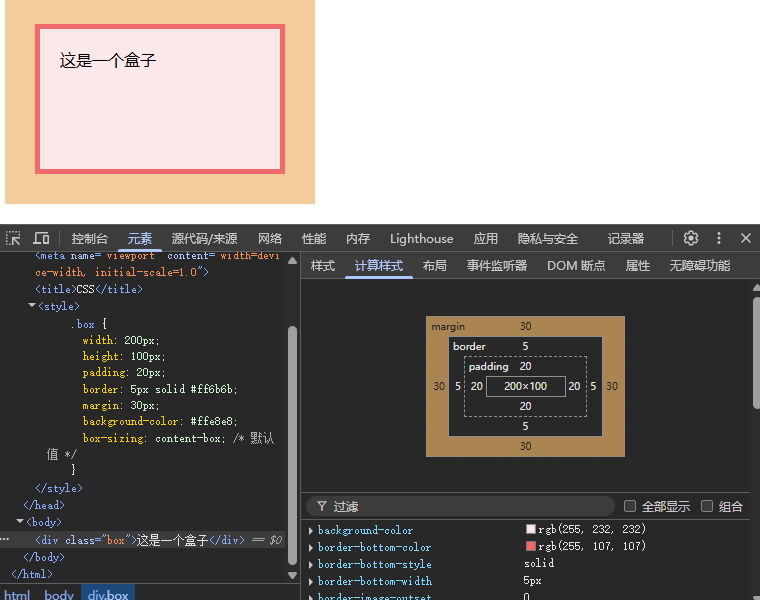Collapse the <style> node in the DOM tree

click(32, 306)
